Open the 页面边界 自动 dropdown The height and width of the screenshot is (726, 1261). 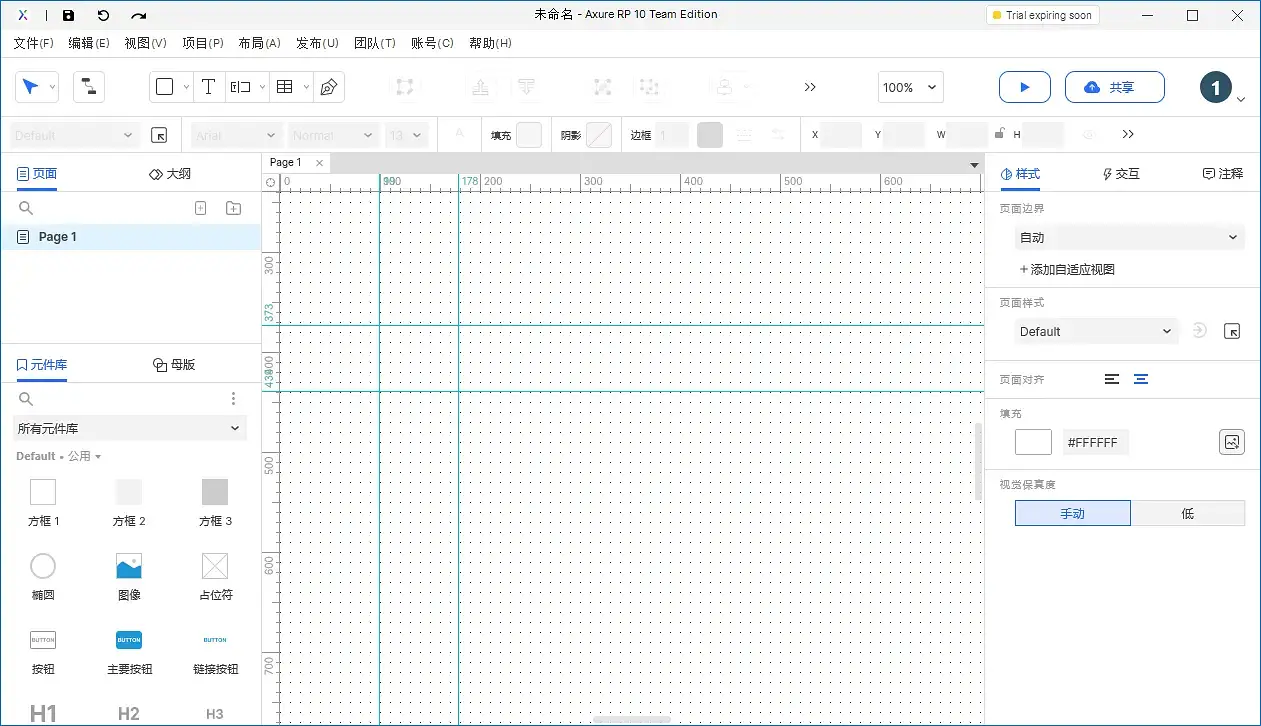point(1129,237)
